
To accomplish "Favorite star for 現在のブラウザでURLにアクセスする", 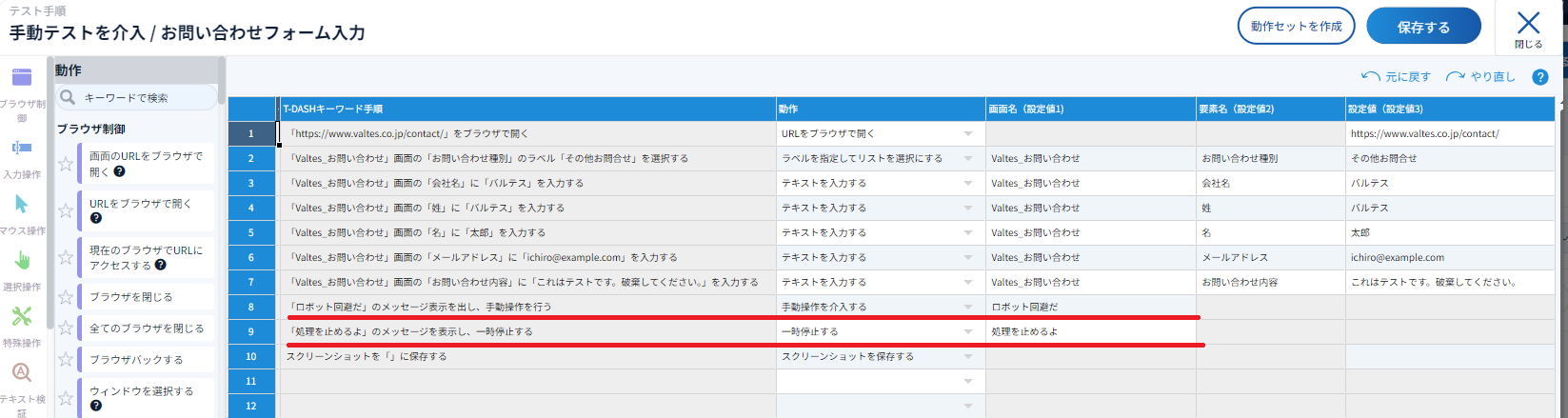I will click(x=65, y=257).
